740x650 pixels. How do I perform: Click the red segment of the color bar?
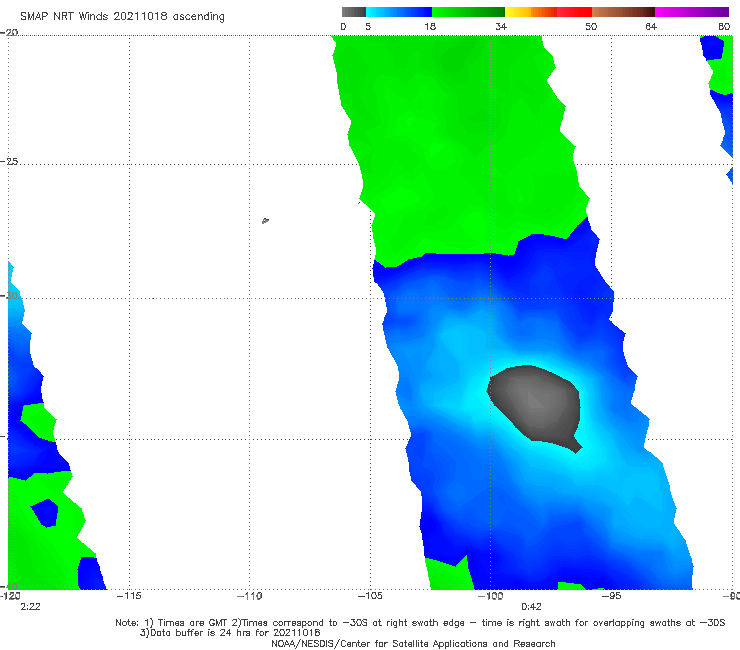pyautogui.click(x=574, y=12)
